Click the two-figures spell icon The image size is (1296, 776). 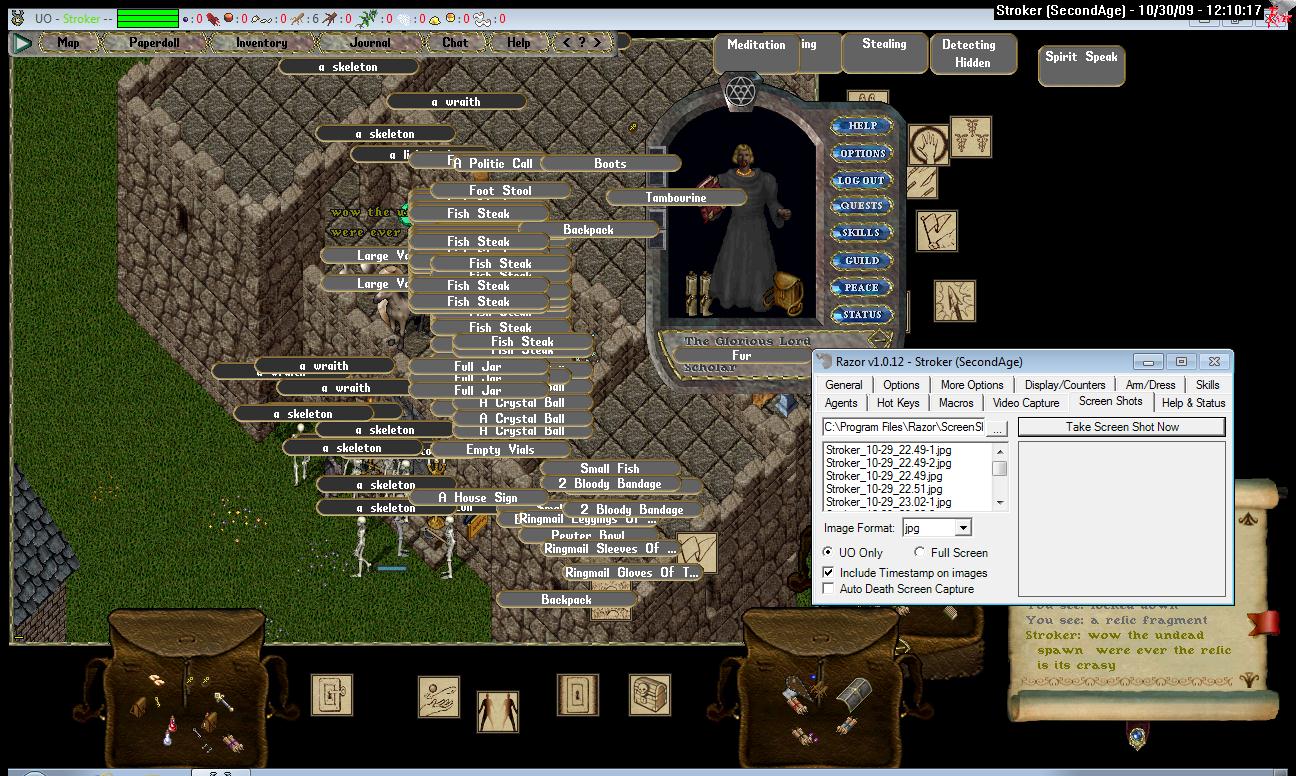click(x=497, y=712)
